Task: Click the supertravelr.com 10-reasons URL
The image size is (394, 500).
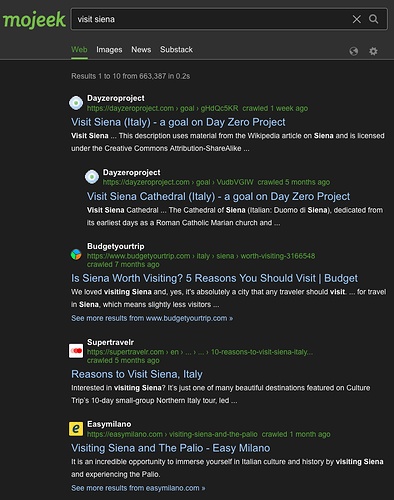Action: (200, 352)
